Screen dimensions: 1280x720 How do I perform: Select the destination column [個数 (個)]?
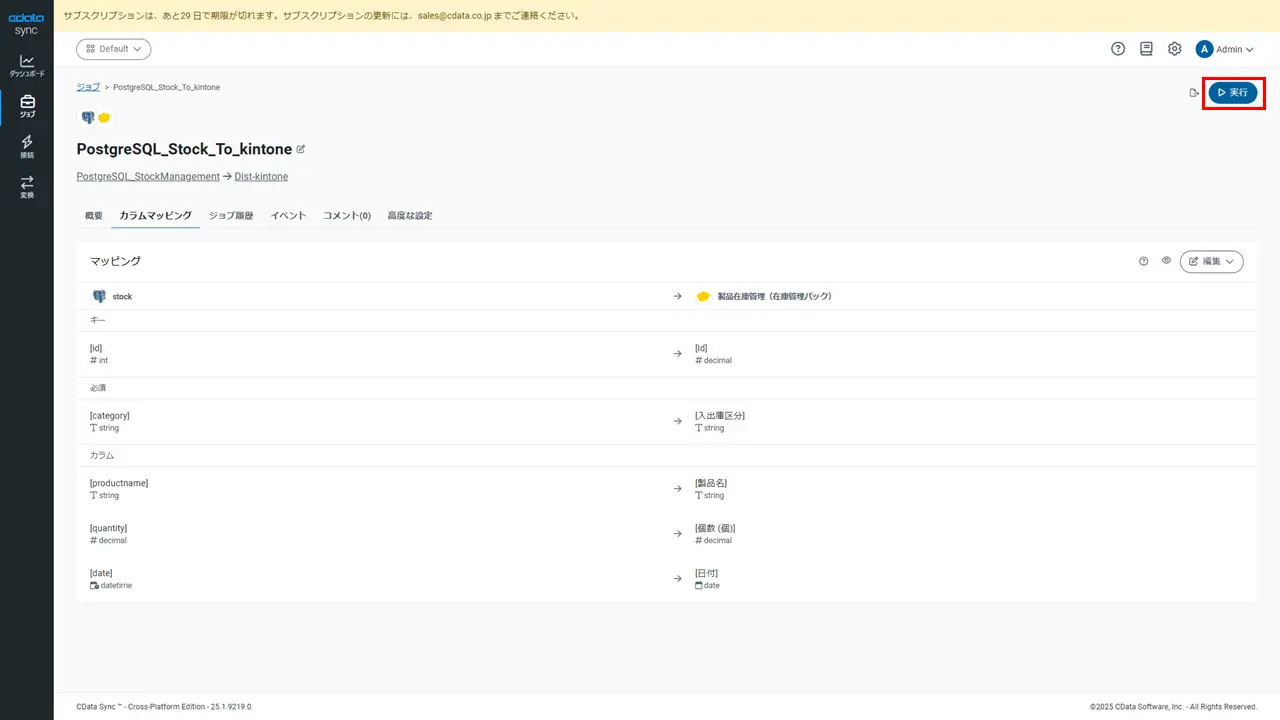pos(715,528)
